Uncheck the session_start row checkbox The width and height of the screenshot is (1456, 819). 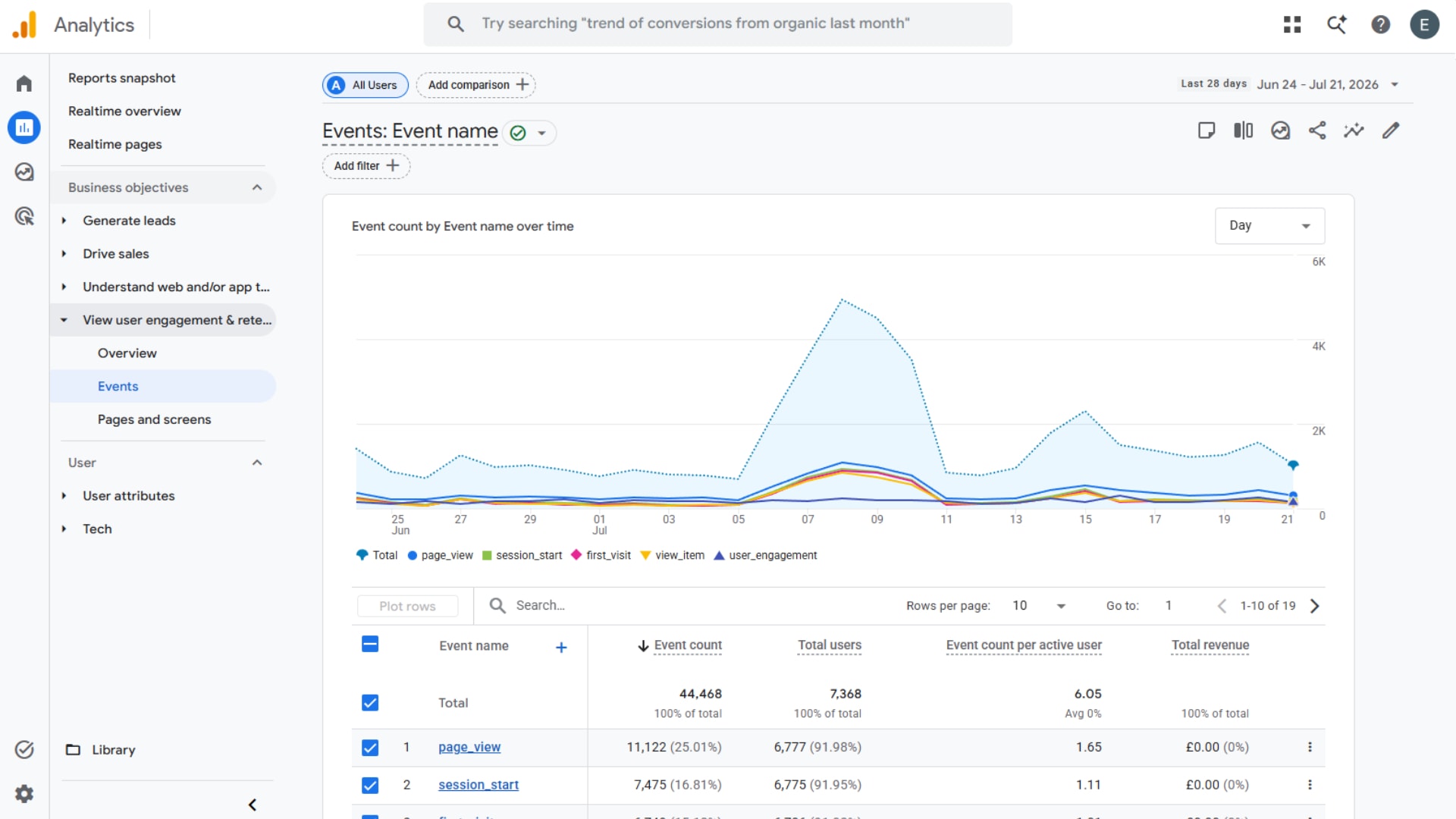tap(370, 785)
